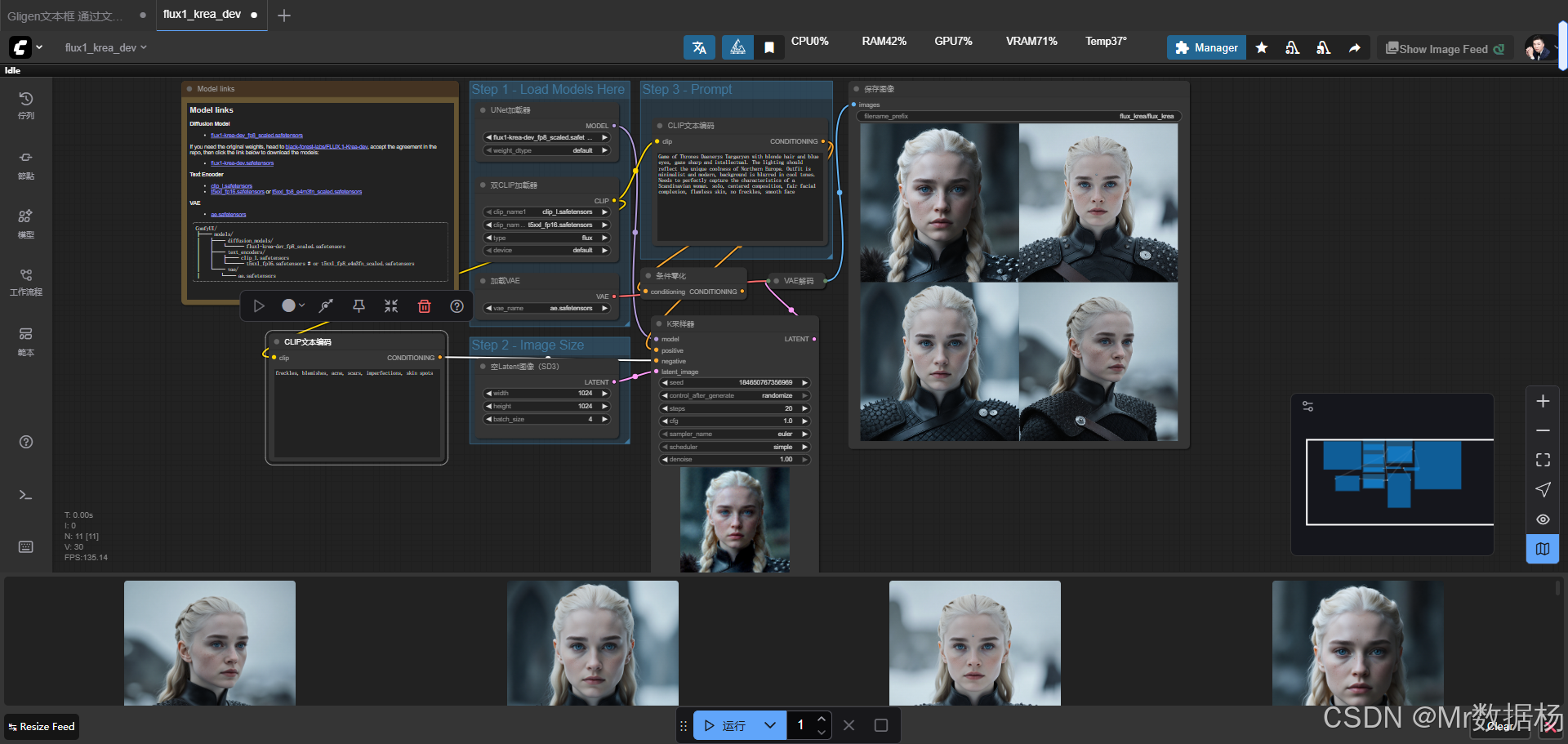Cancel the current run with X icon
1568x744 pixels.
pos(849,725)
